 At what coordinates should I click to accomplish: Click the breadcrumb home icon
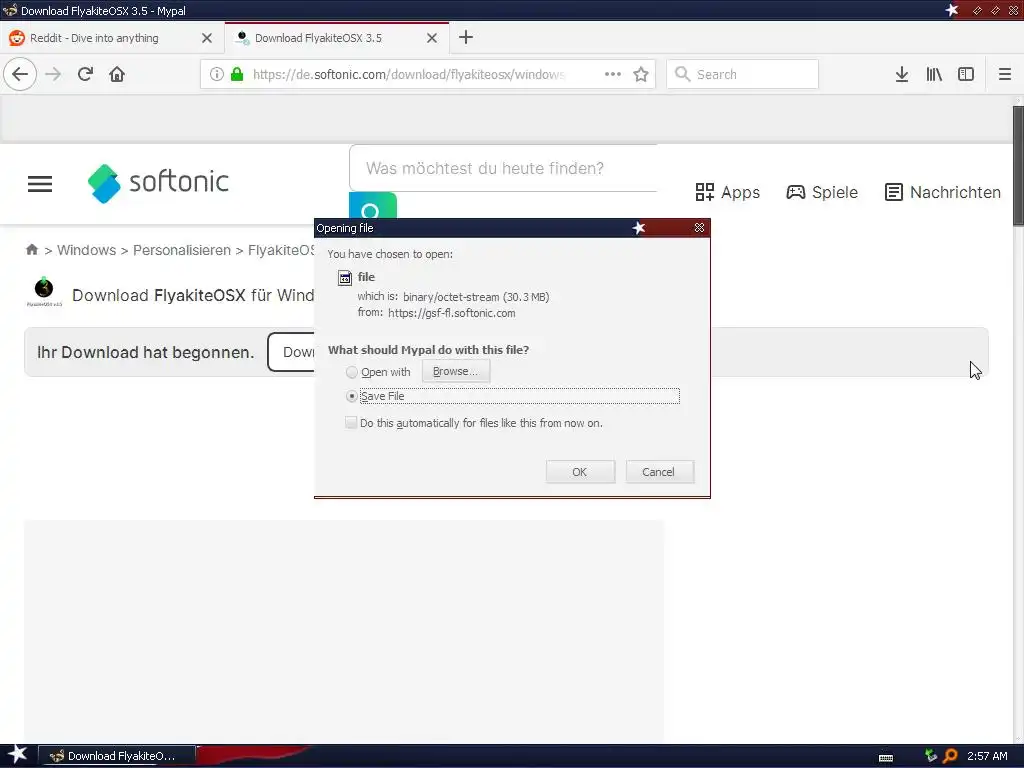(x=32, y=249)
